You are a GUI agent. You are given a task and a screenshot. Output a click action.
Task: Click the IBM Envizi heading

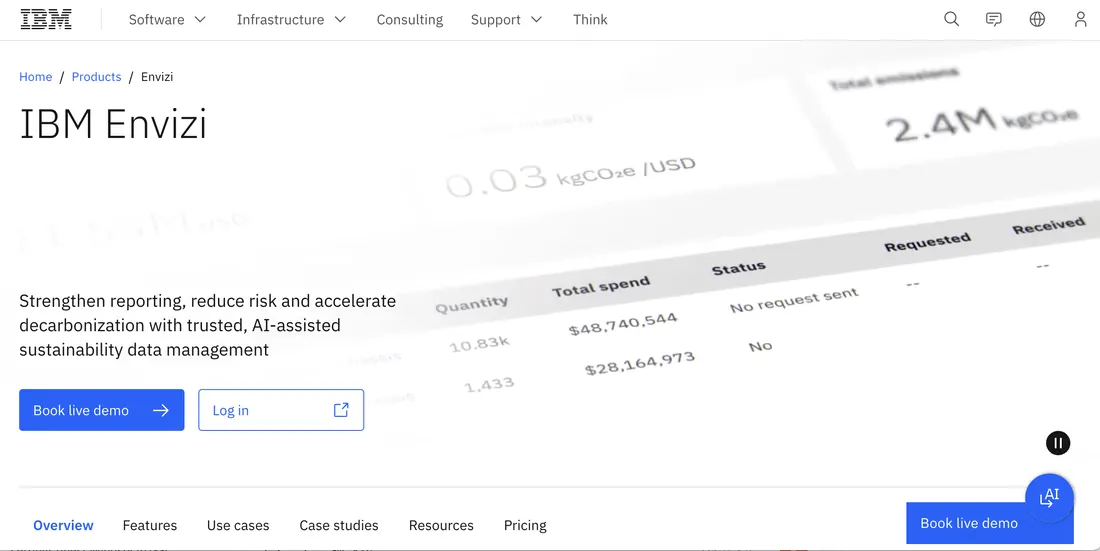(x=113, y=124)
